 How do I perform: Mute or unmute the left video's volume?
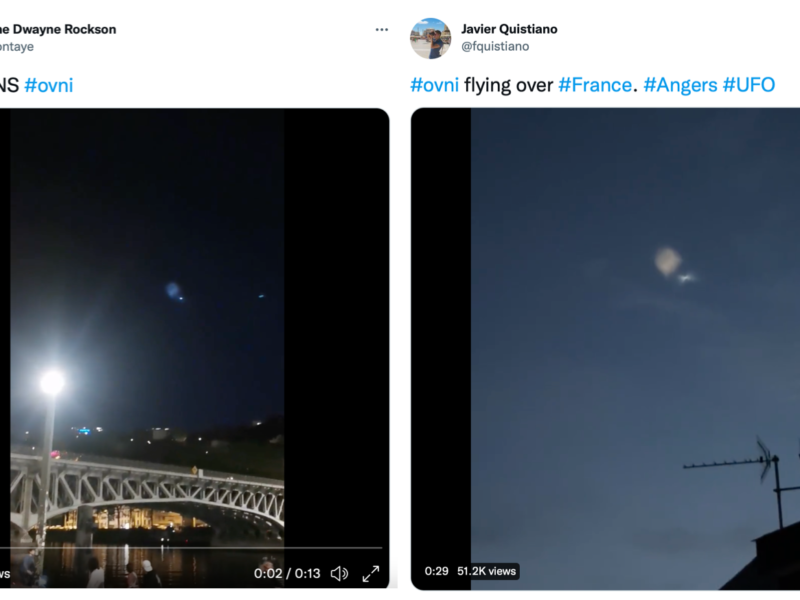click(339, 573)
